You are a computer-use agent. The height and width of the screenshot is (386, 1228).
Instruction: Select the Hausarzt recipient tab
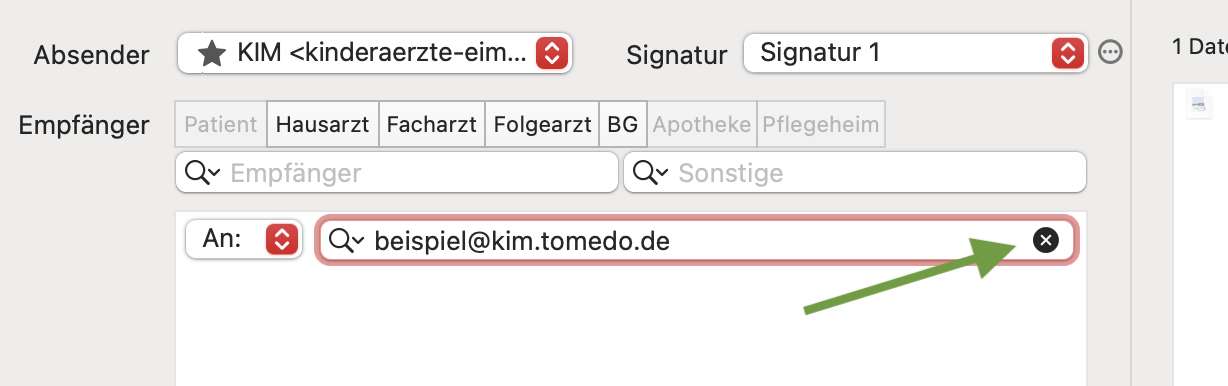point(322,125)
